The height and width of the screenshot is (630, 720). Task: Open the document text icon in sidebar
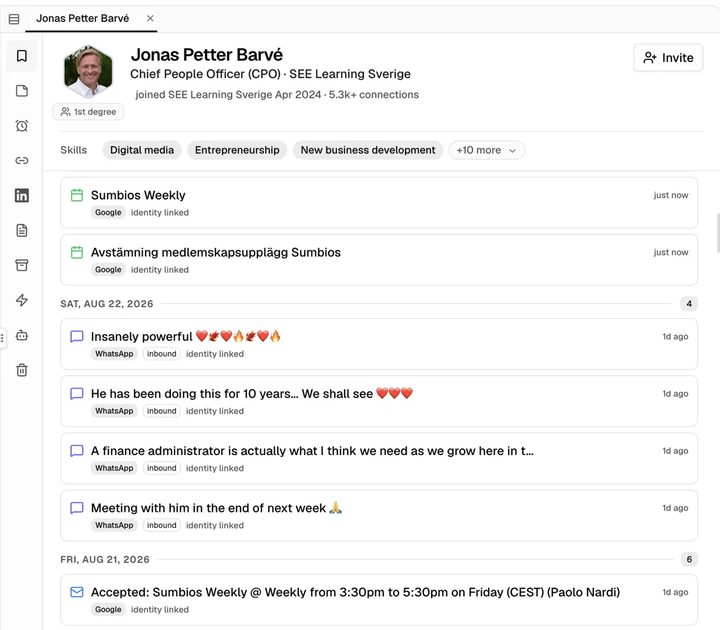[x=22, y=231]
